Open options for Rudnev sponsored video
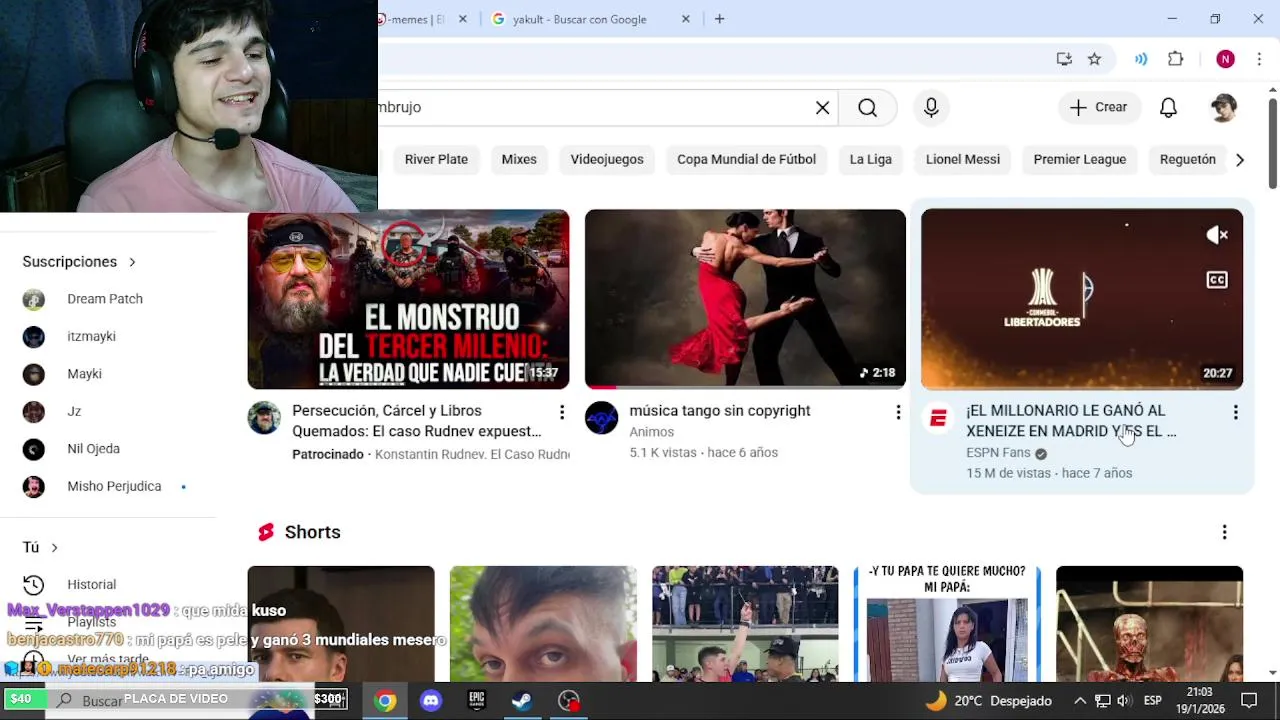The image size is (1280, 720). [562, 412]
